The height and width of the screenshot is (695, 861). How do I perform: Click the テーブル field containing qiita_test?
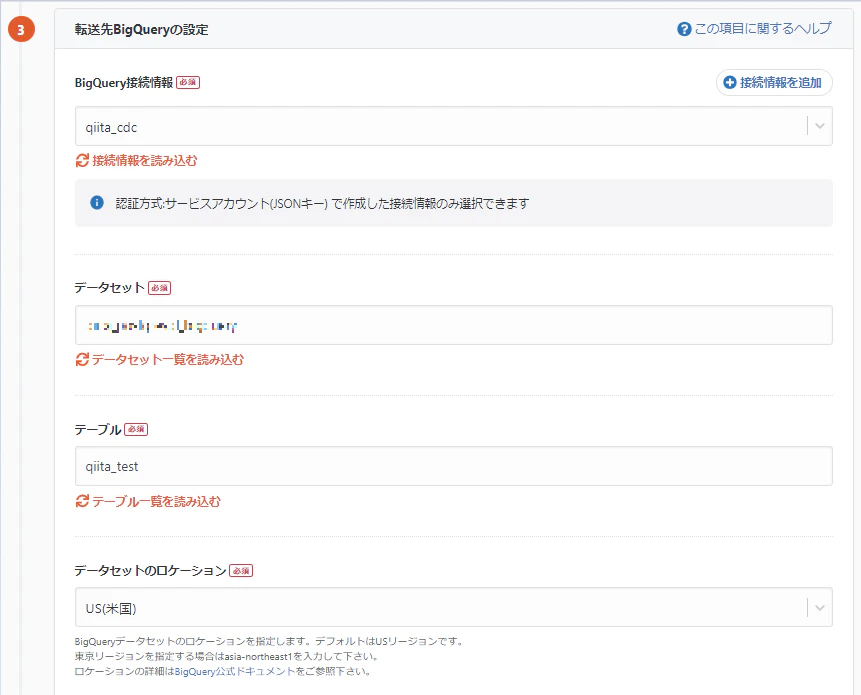pos(454,466)
